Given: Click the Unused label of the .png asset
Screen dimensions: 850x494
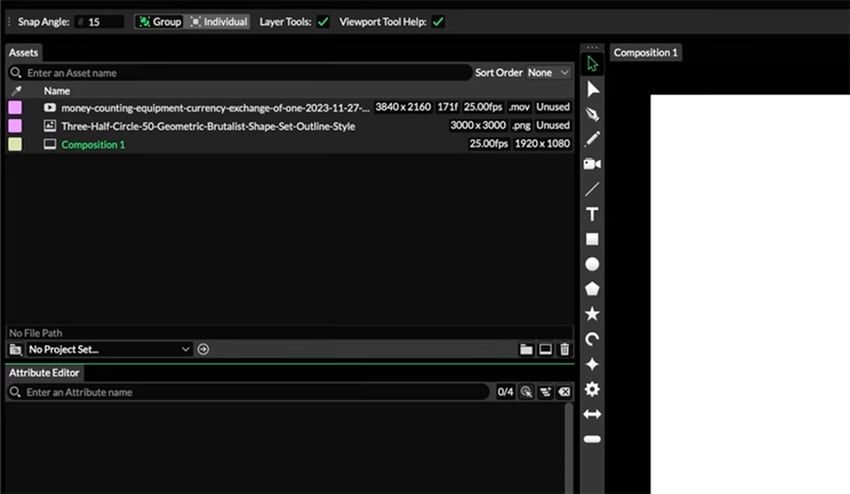Looking at the screenshot, I should (553, 125).
